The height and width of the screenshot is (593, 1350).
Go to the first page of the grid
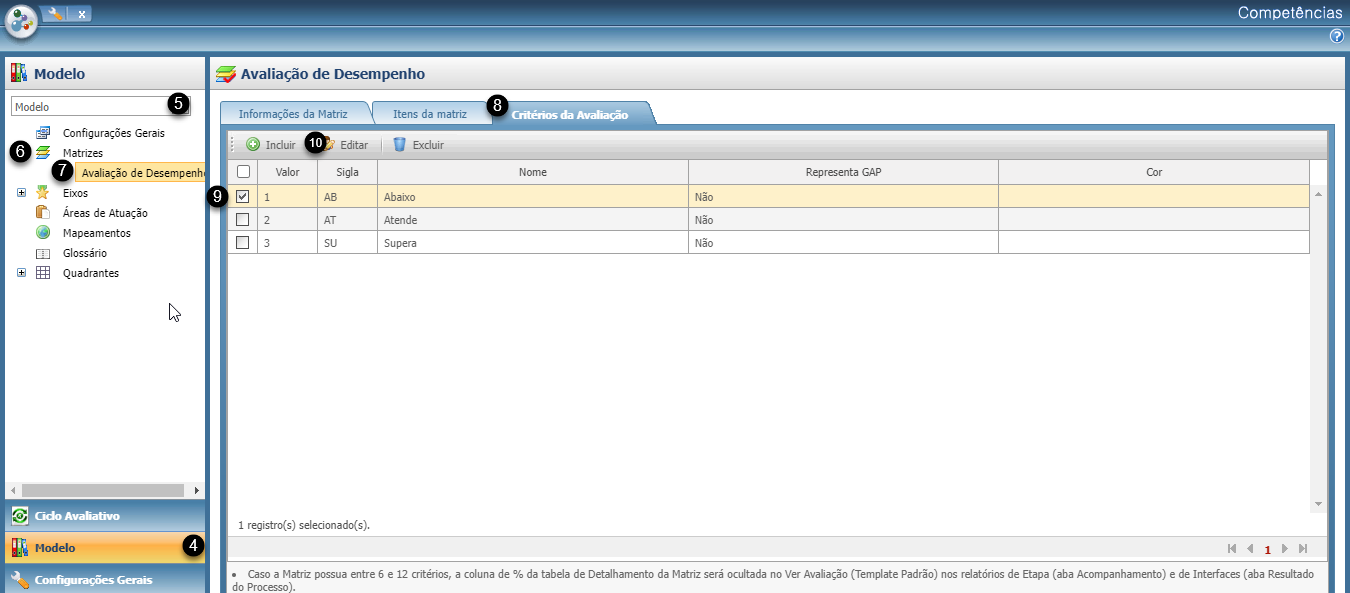[1232, 549]
